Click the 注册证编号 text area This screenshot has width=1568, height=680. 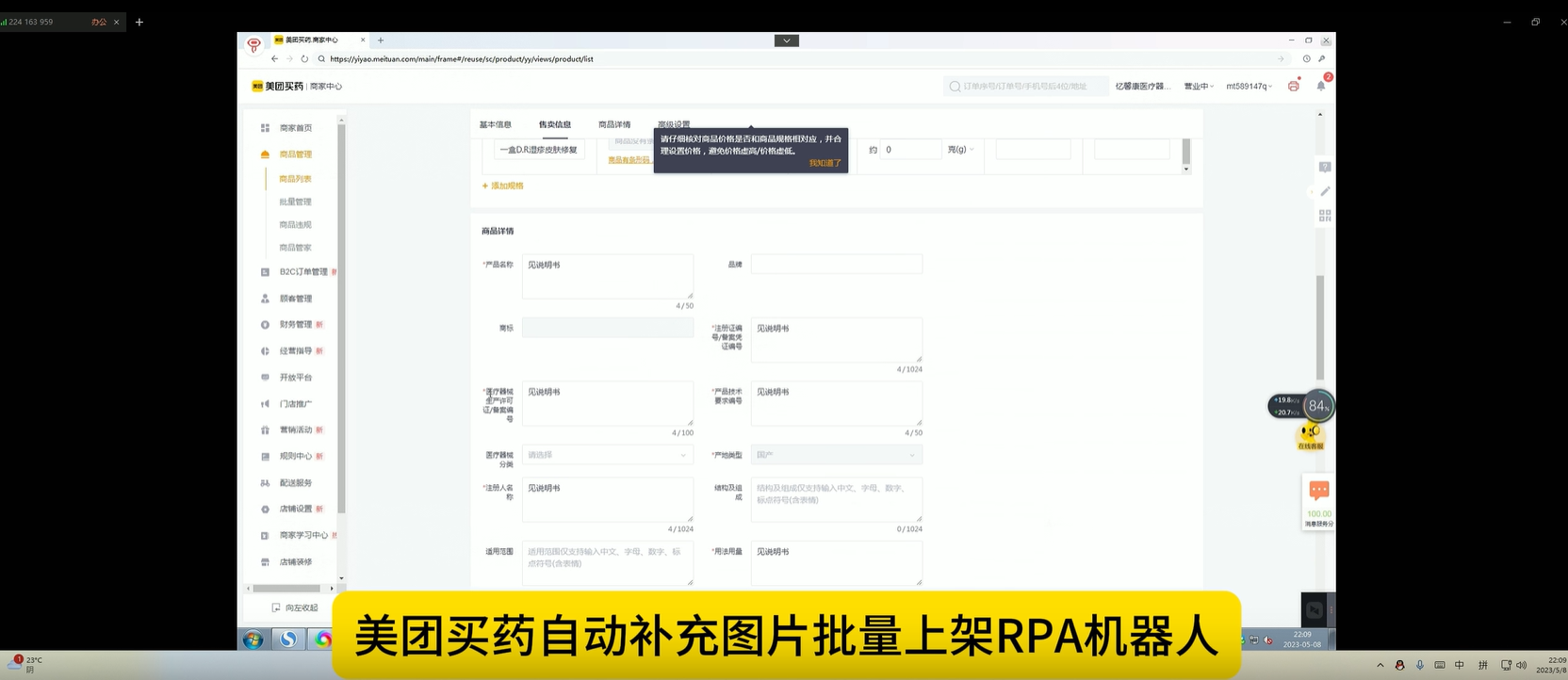837,340
